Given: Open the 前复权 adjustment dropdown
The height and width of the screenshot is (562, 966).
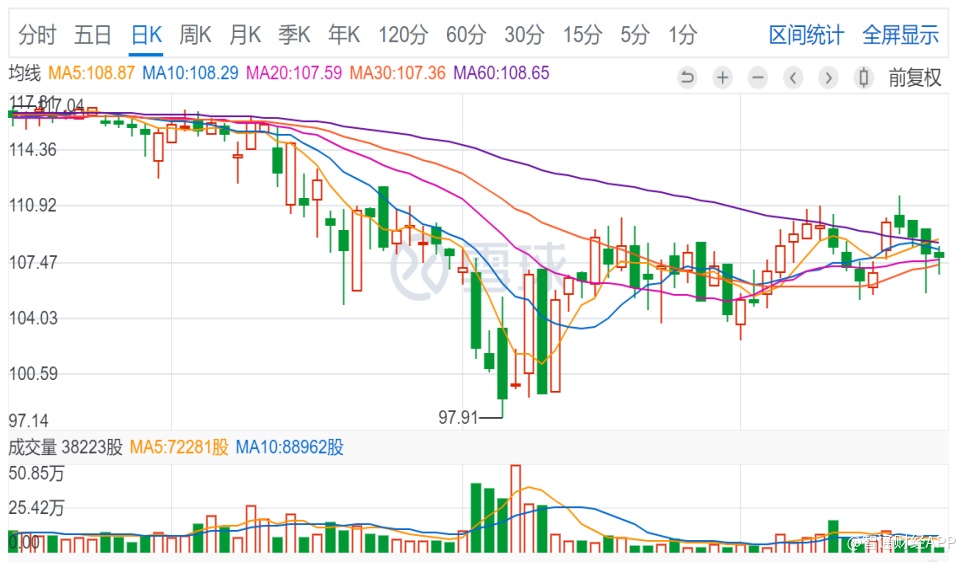Looking at the screenshot, I should point(914,78).
